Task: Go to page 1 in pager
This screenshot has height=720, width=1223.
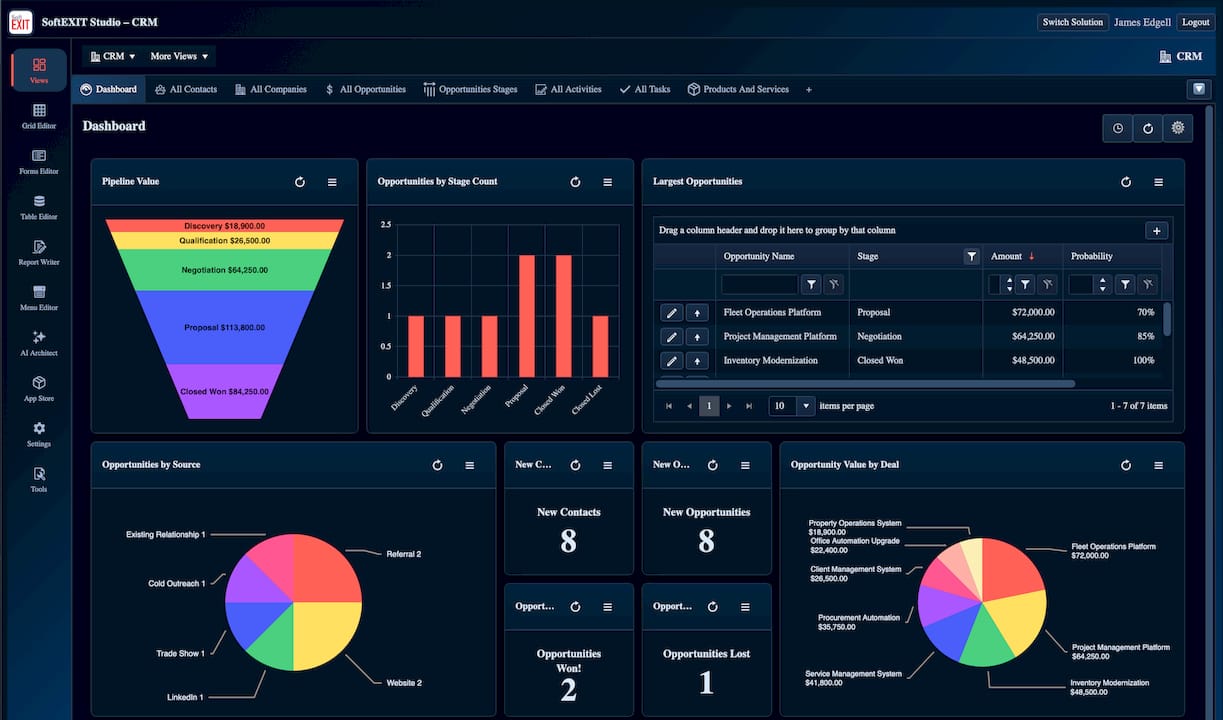Action: 709,406
